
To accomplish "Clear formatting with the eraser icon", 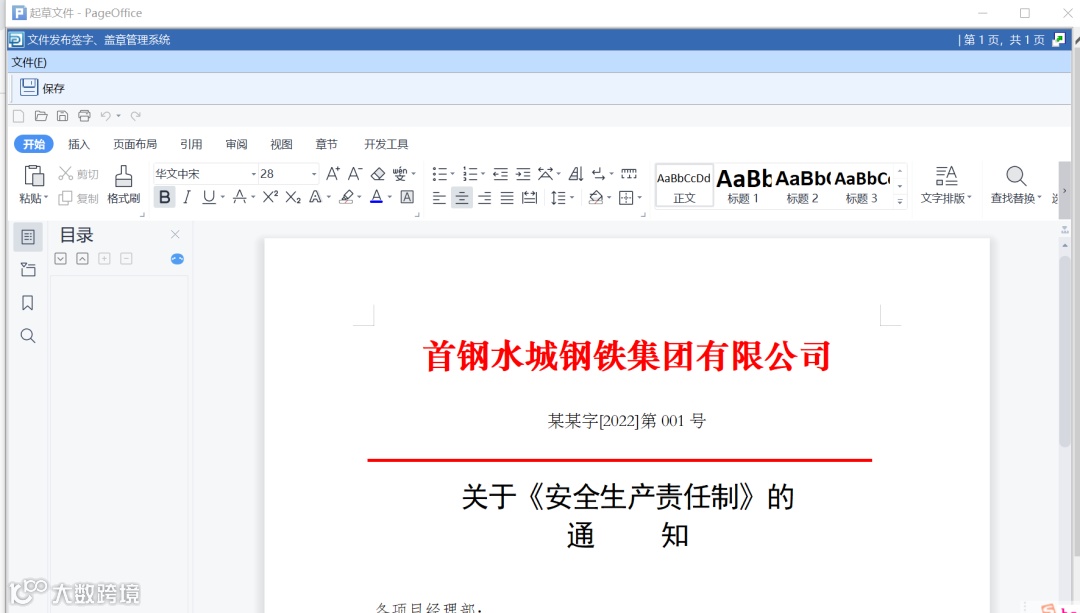I will 377,174.
